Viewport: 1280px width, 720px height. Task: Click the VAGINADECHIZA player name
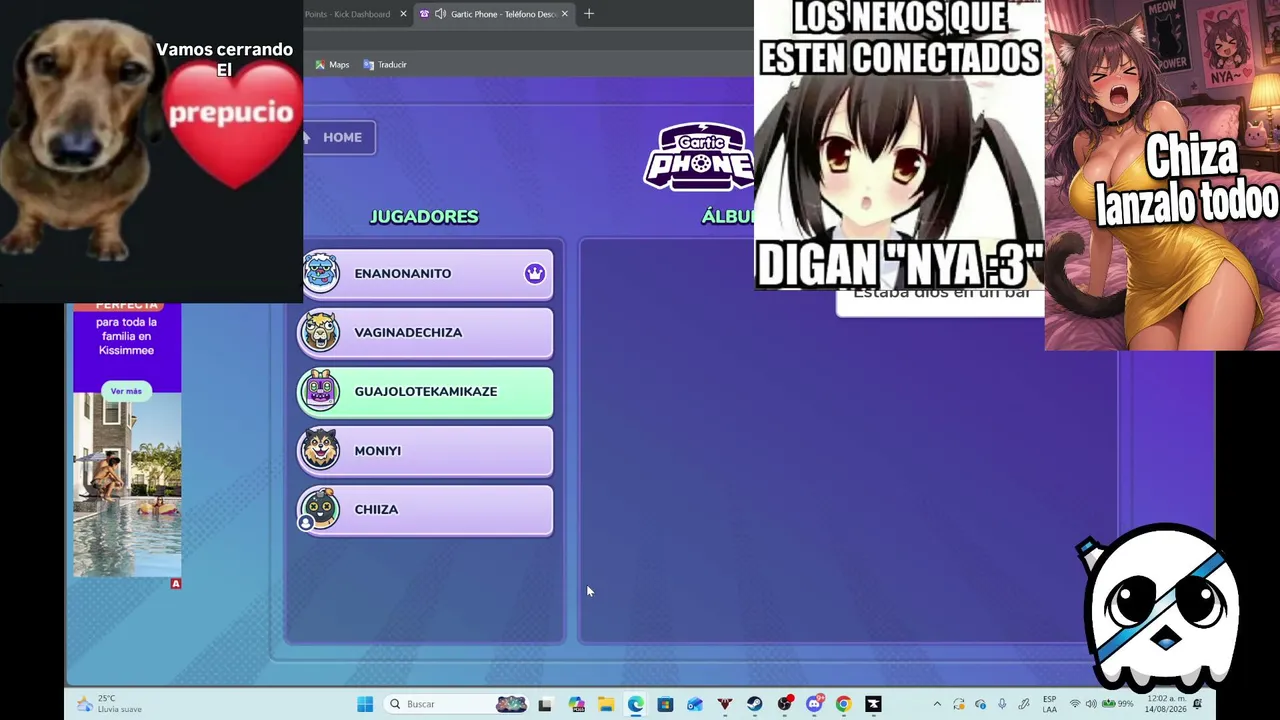point(408,333)
